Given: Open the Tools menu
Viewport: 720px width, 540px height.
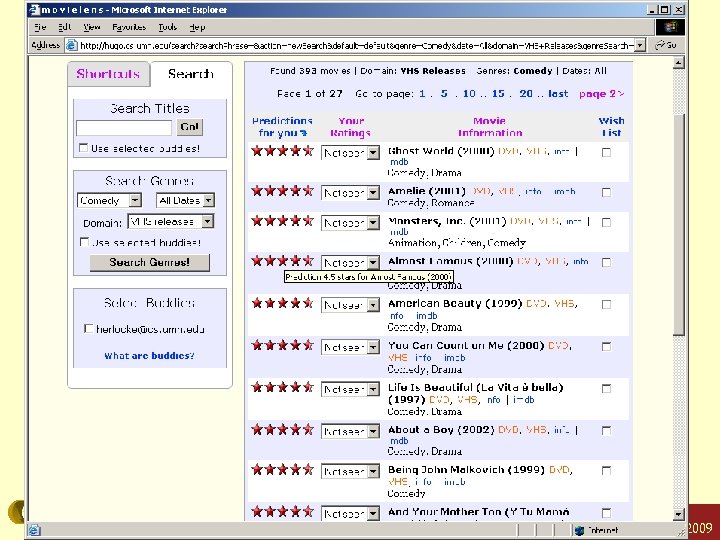Looking at the screenshot, I should [x=168, y=27].
